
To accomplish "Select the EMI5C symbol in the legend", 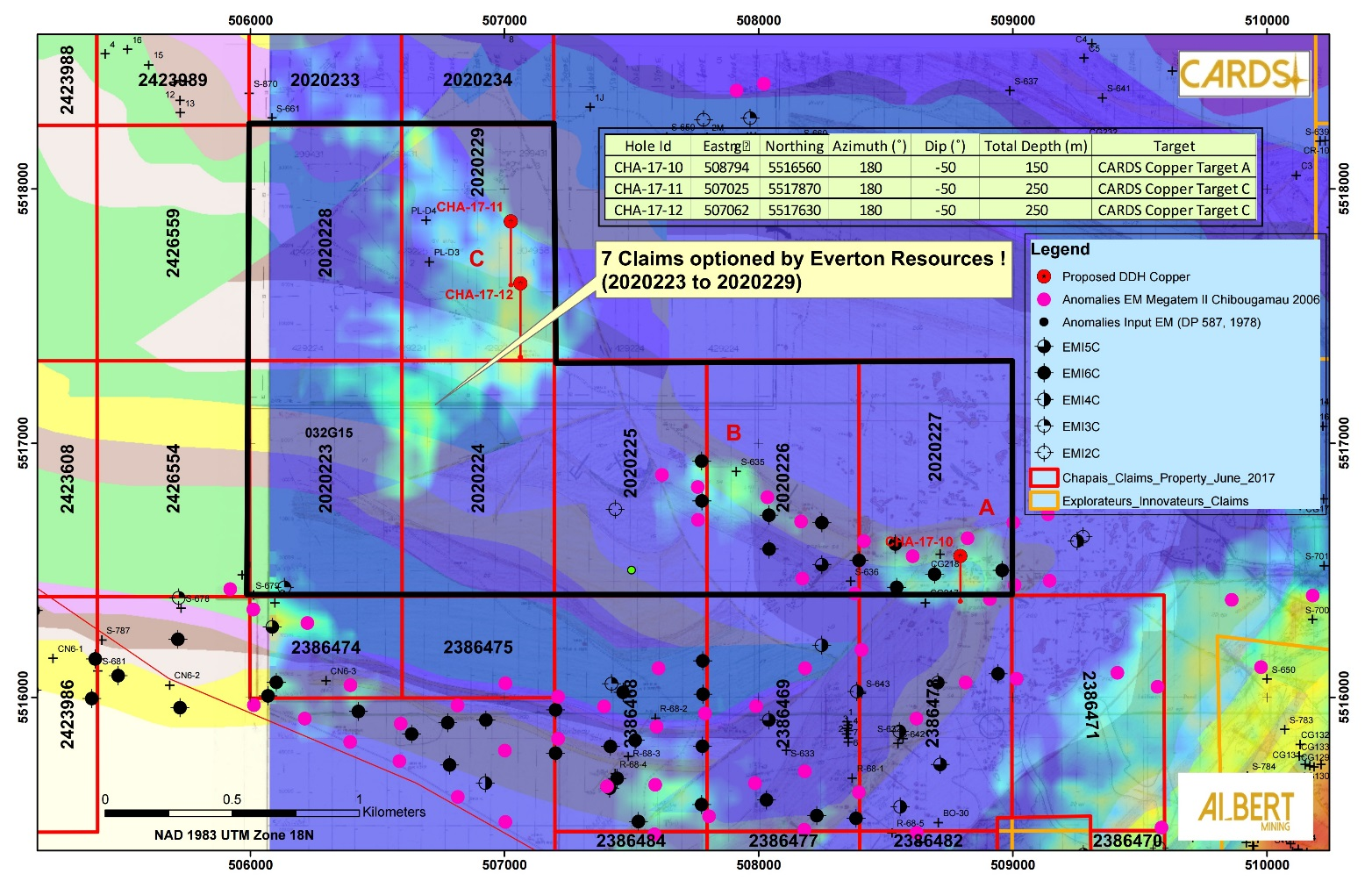I will point(1044,347).
